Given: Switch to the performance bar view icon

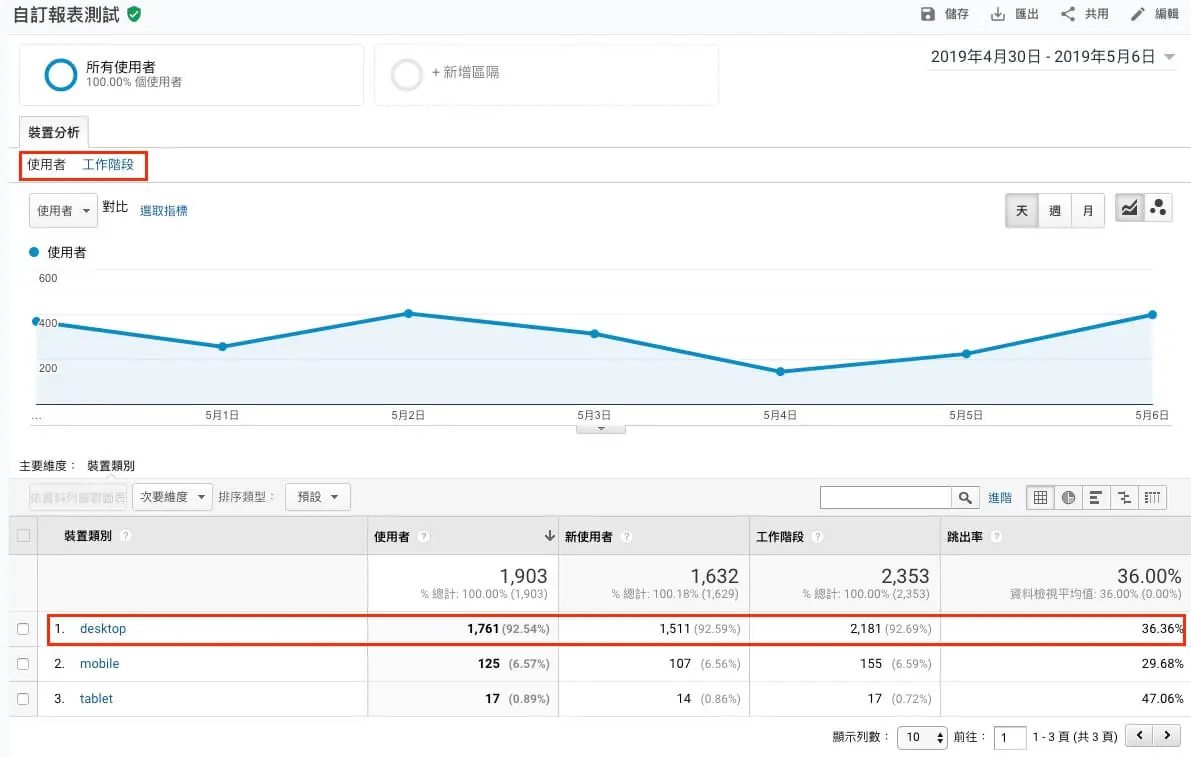Looking at the screenshot, I should tap(1096, 498).
